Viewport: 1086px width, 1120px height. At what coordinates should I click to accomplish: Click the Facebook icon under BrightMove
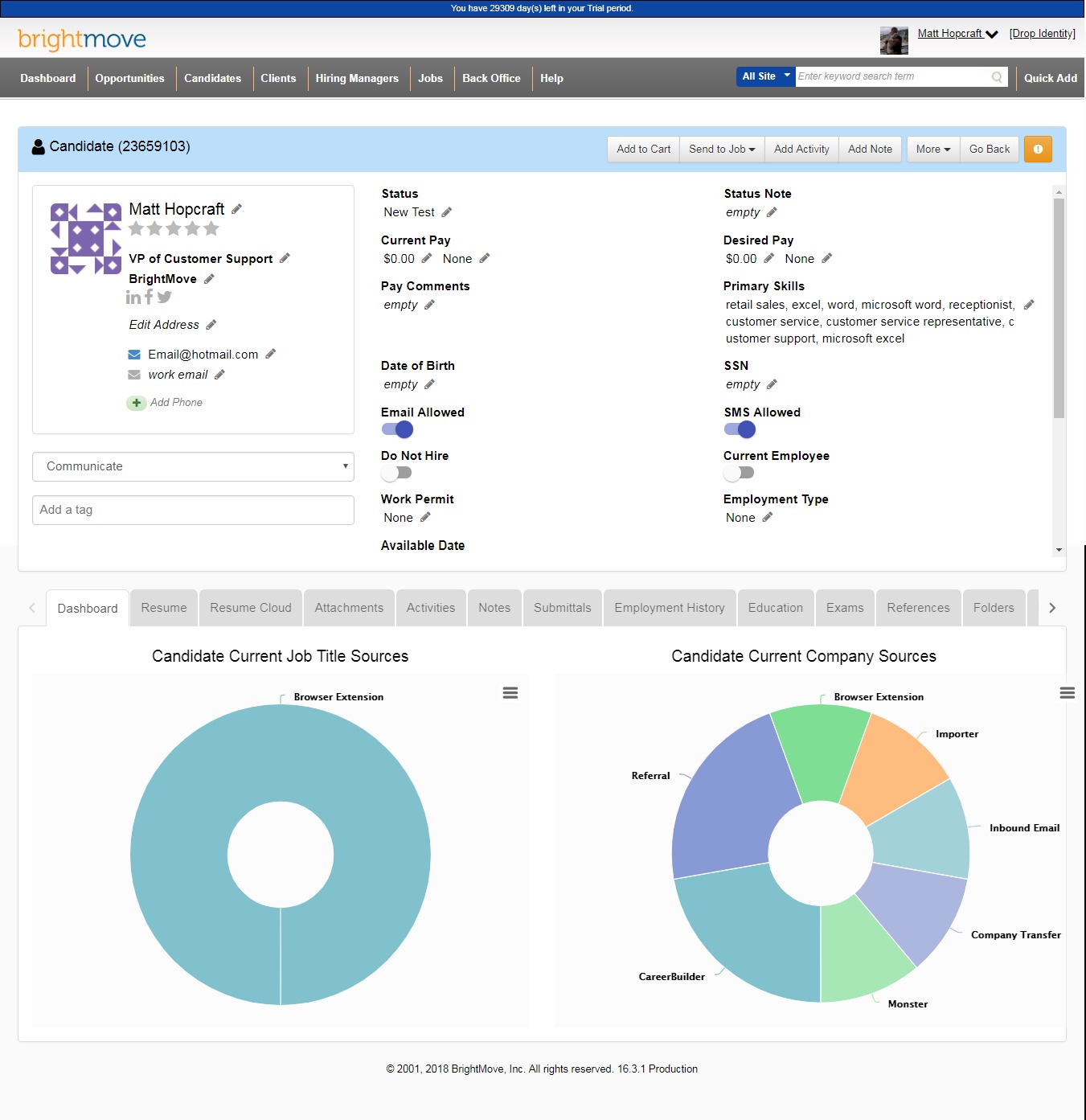point(149,297)
